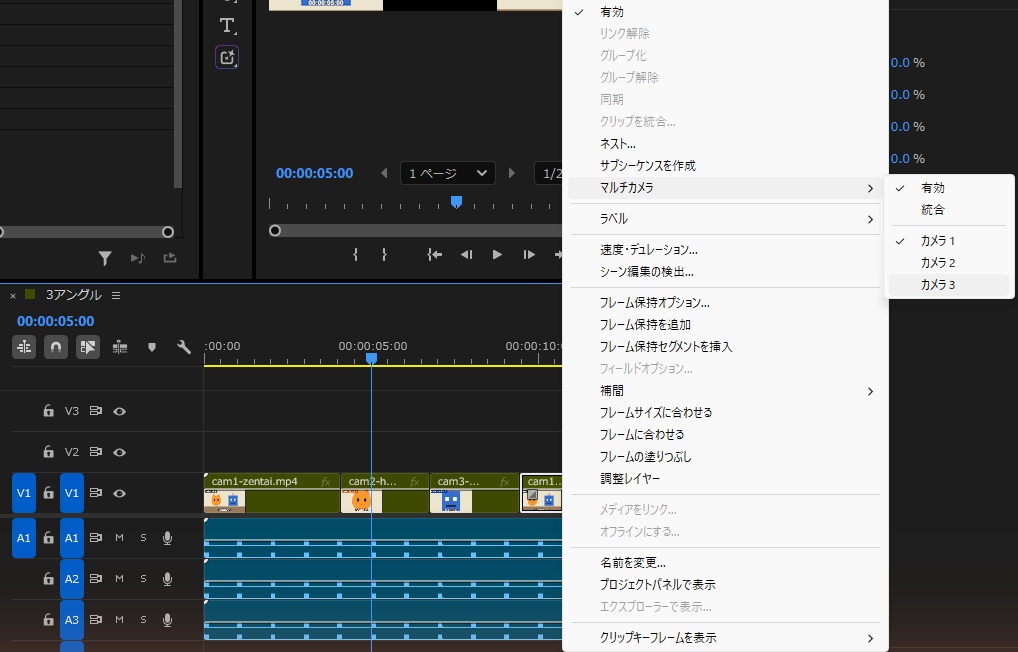Open 速度・デュレーション... dialog
The height and width of the screenshot is (652, 1018).
coord(725,249)
